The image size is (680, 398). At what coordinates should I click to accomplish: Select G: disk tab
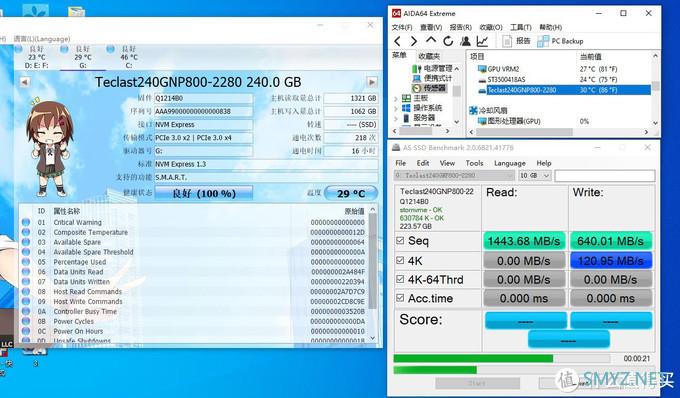pyautogui.click(x=82, y=57)
